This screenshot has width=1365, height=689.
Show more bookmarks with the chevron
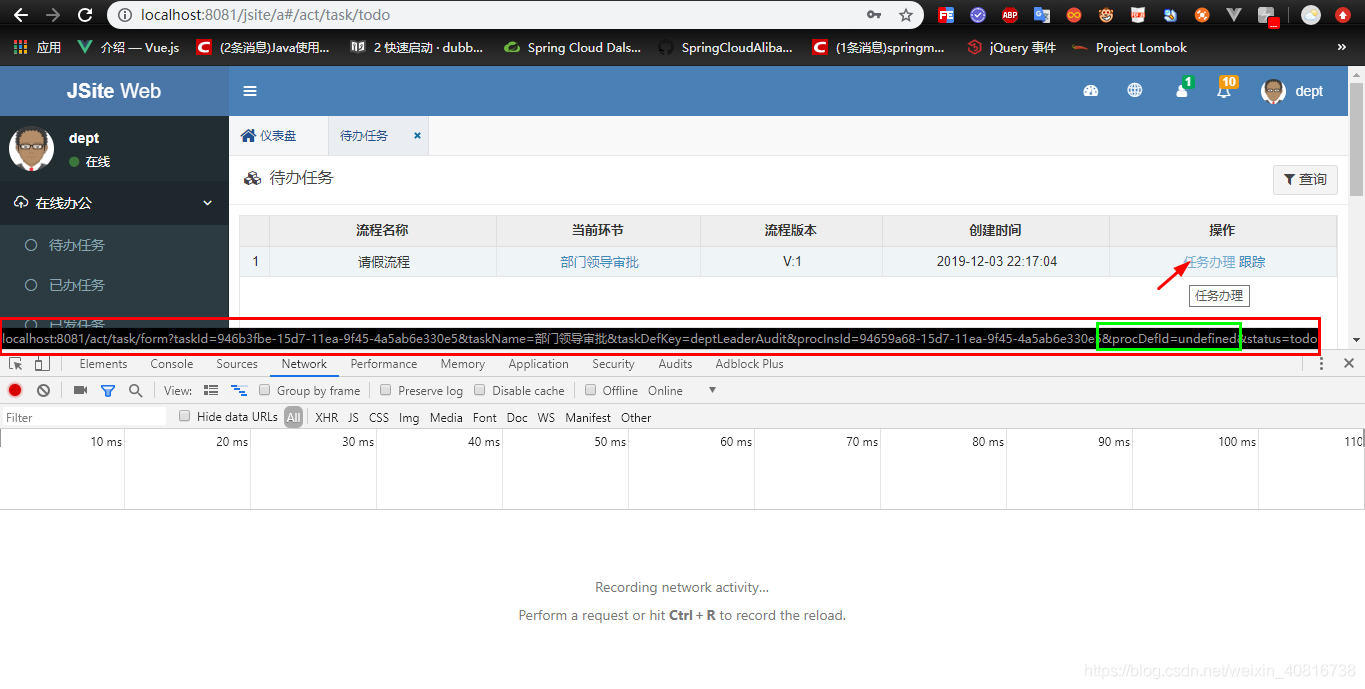point(1342,47)
